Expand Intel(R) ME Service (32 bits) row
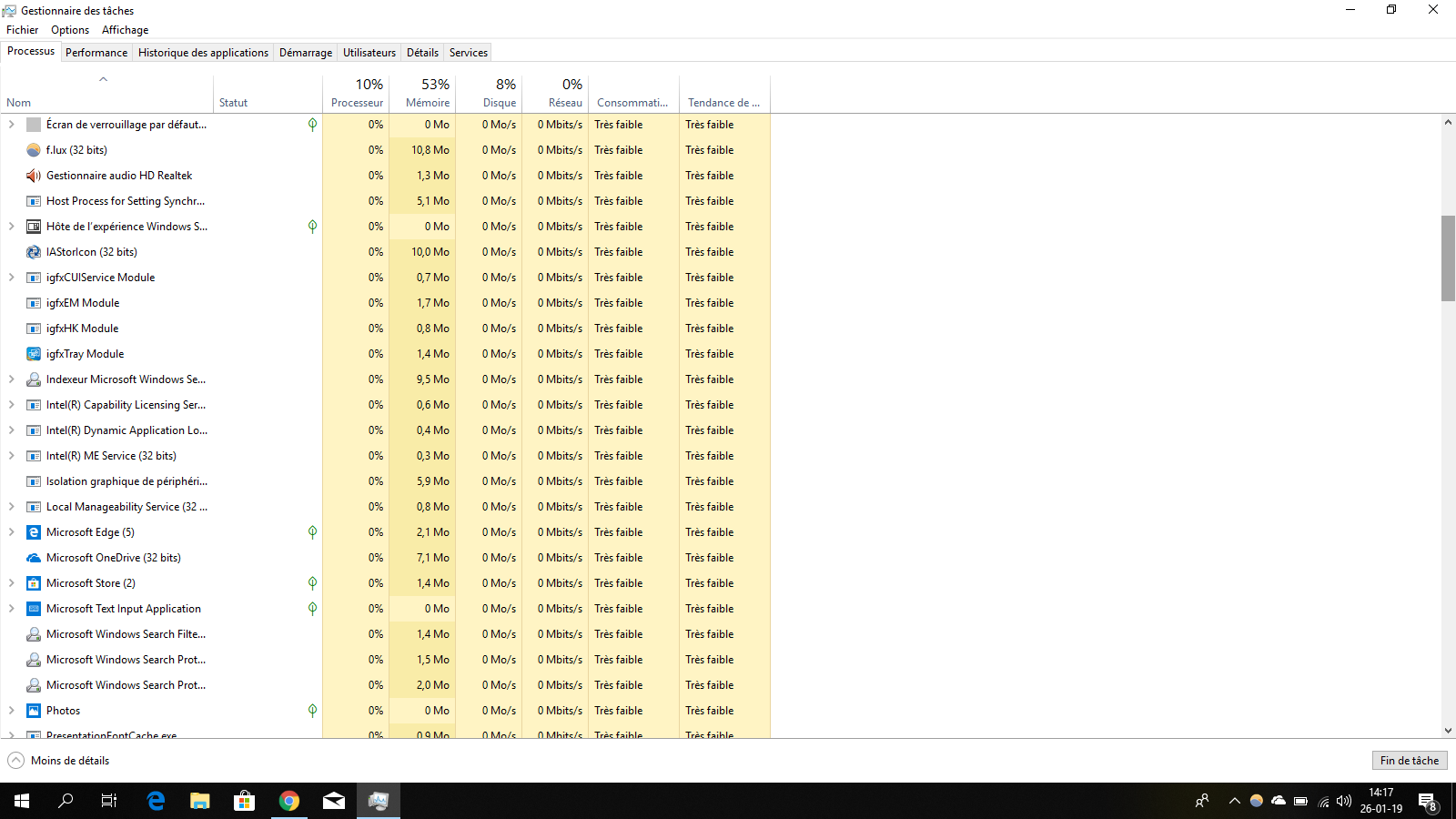The width and height of the screenshot is (1456, 819). click(11, 456)
